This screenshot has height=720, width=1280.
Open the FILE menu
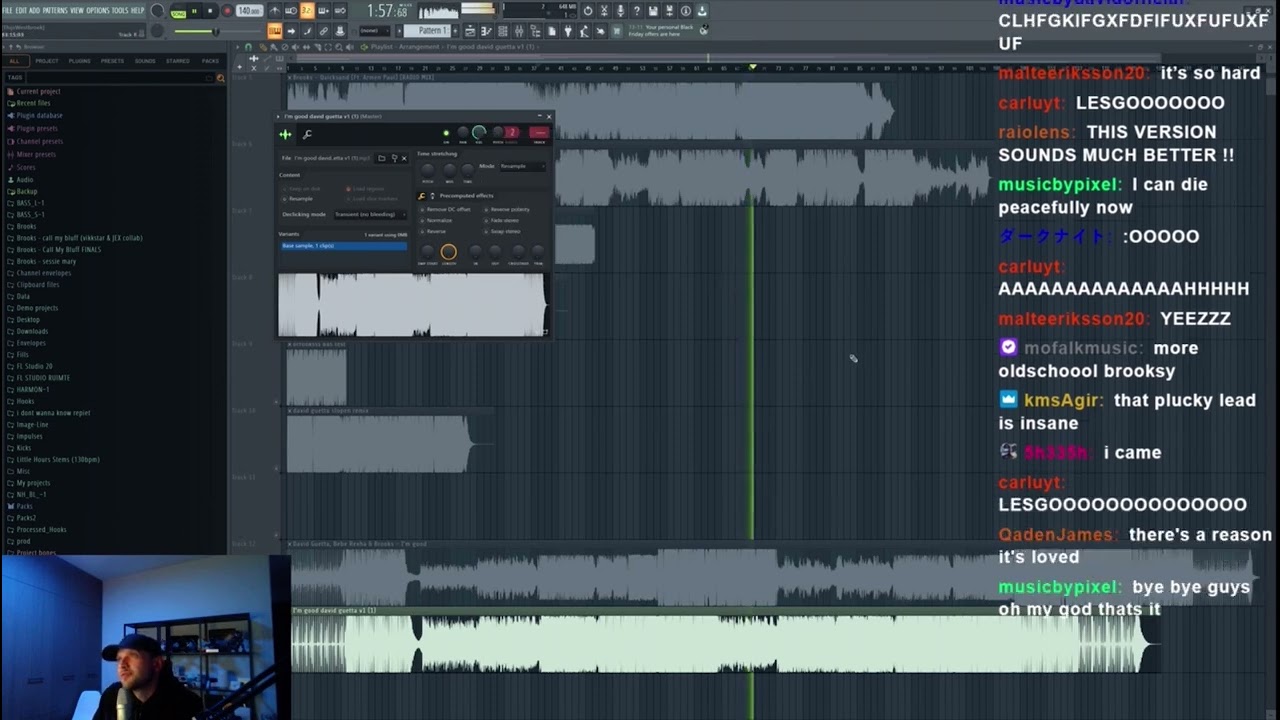(x=8, y=10)
